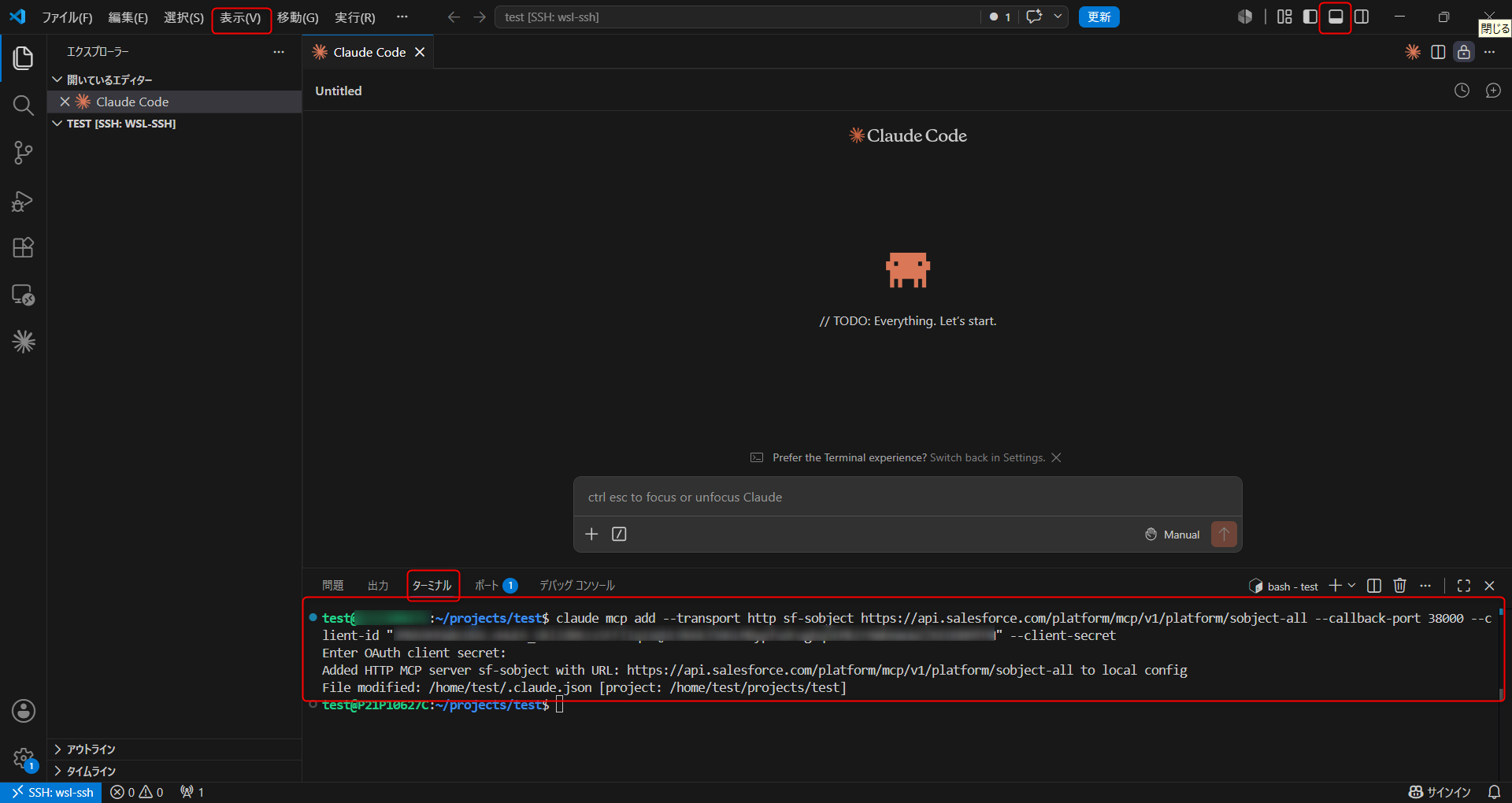
Task: Click the サインイン sign-in status item
Action: click(1440, 792)
